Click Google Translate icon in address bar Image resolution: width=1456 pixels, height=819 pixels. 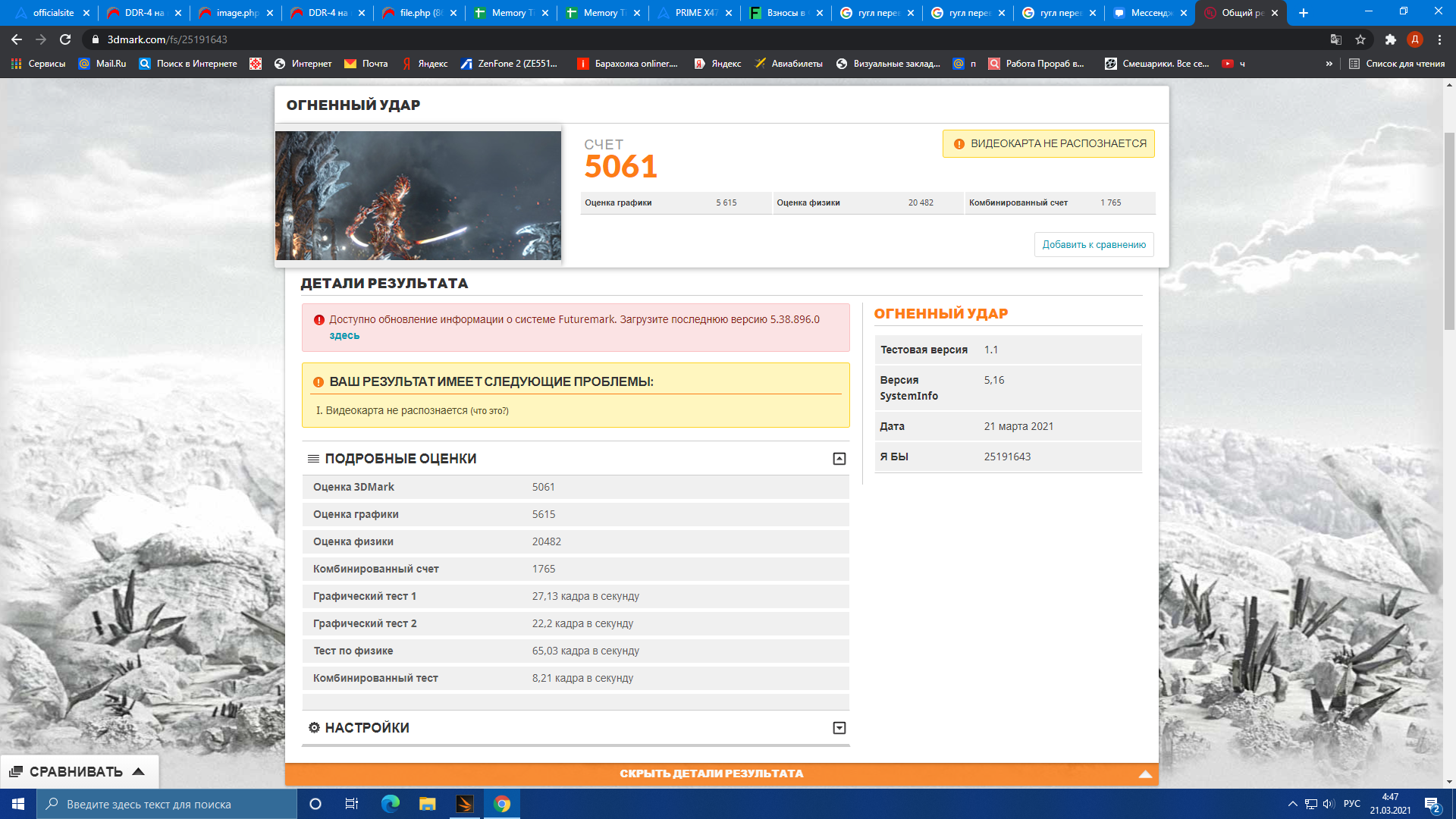pyautogui.click(x=1336, y=39)
